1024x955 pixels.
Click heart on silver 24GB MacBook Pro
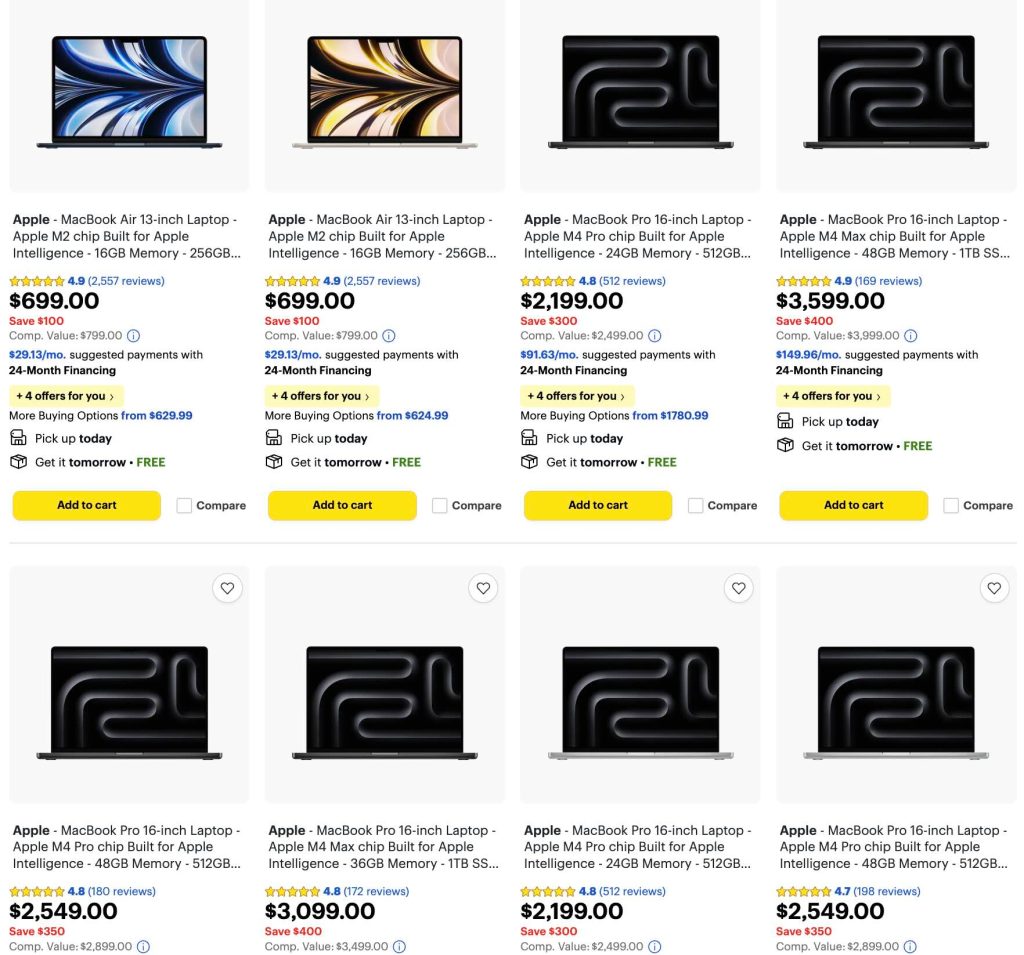click(739, 588)
